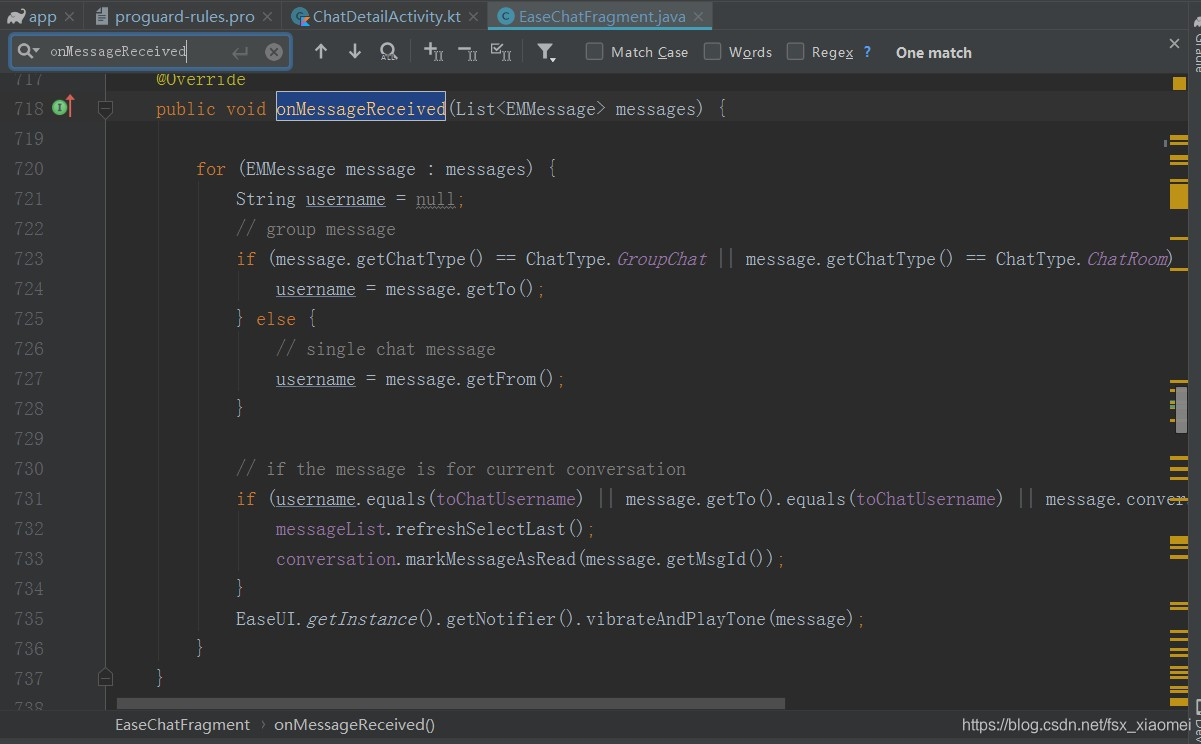Click getFrom() in line 727
Viewport: 1201px width, 744px height.
point(510,379)
